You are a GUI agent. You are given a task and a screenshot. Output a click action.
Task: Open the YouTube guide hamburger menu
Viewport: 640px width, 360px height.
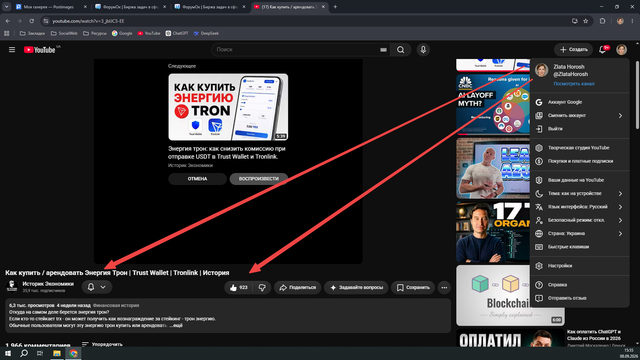pyautogui.click(x=12, y=50)
